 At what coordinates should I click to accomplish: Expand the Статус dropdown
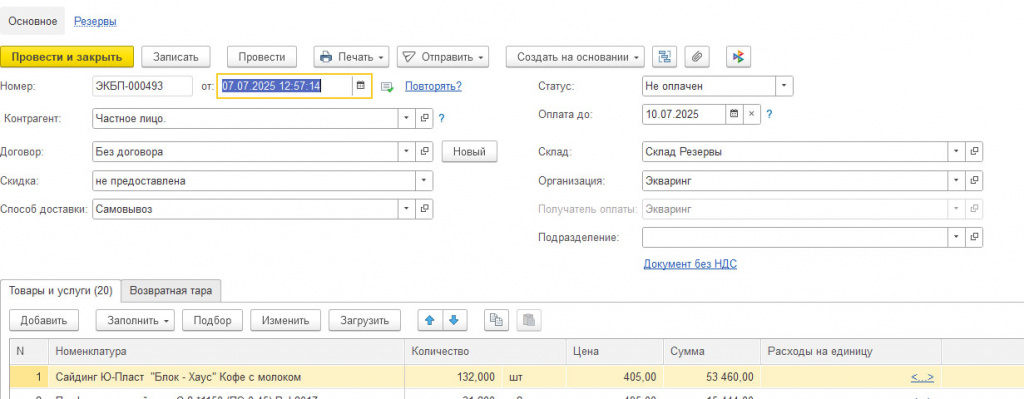784,86
